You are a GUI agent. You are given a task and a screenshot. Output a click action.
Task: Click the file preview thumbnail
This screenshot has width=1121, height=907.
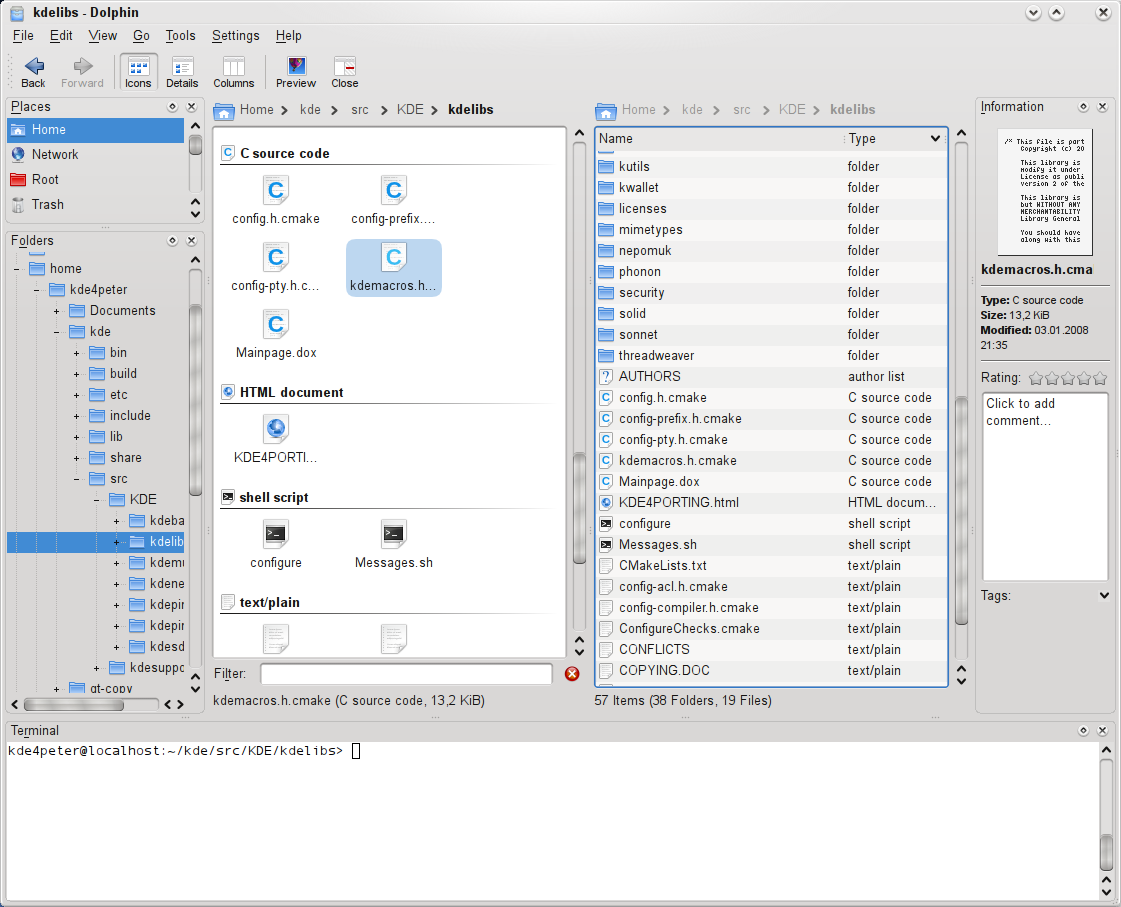[x=1045, y=192]
